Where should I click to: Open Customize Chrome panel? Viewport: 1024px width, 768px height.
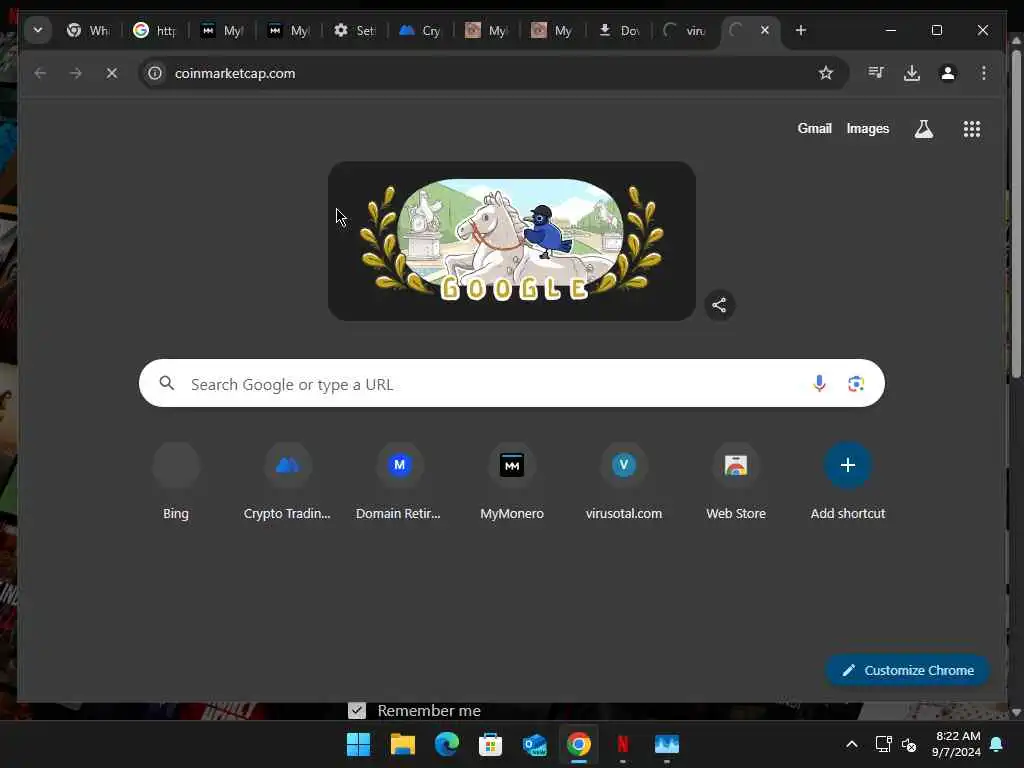click(x=907, y=670)
